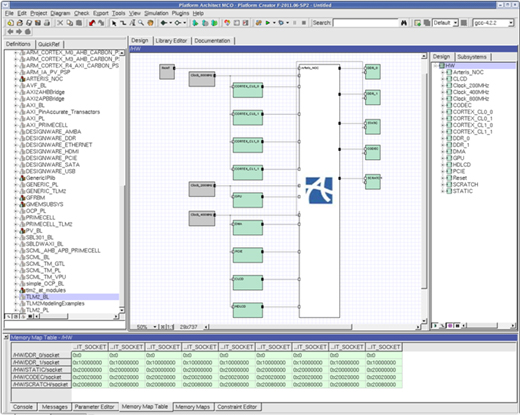This screenshot has width=520, height=415.
Task: Select the HDLCD block in the diagram
Action: 248,310
